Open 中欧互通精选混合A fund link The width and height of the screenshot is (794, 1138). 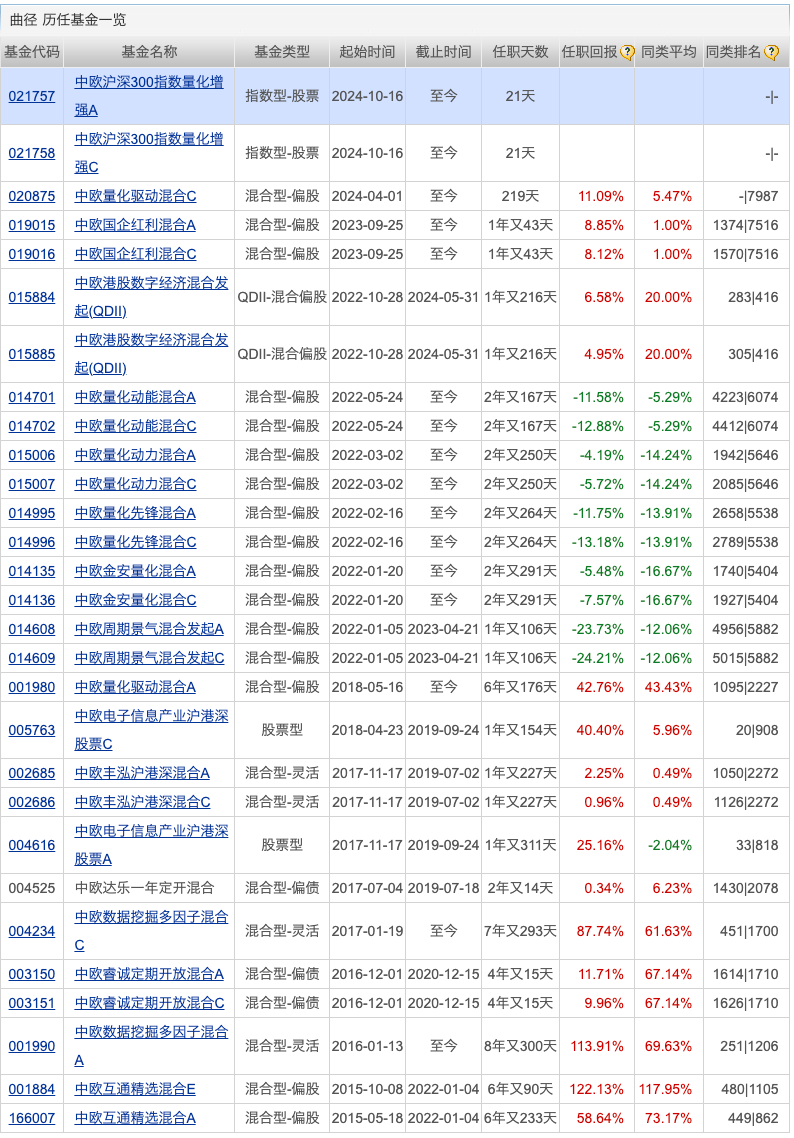pos(135,1118)
